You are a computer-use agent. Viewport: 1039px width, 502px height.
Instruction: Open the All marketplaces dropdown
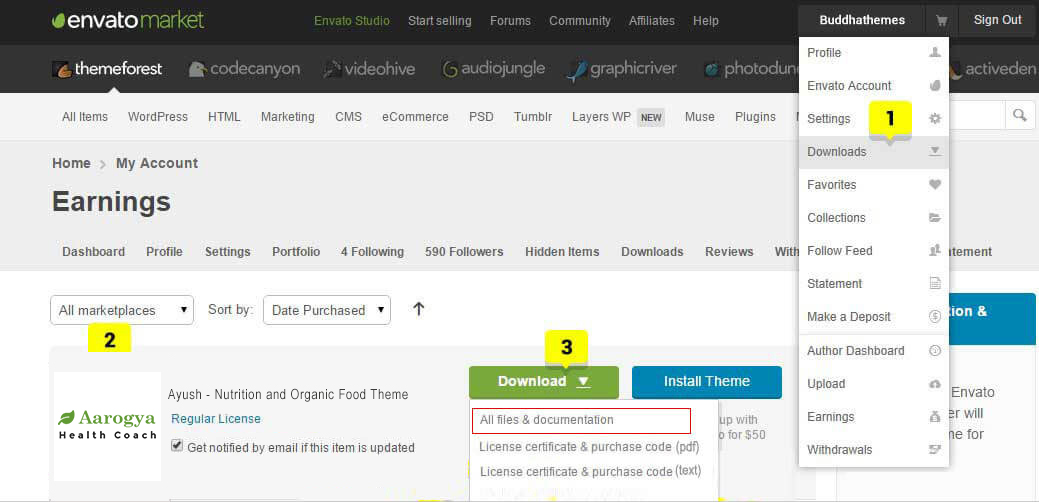tap(121, 310)
